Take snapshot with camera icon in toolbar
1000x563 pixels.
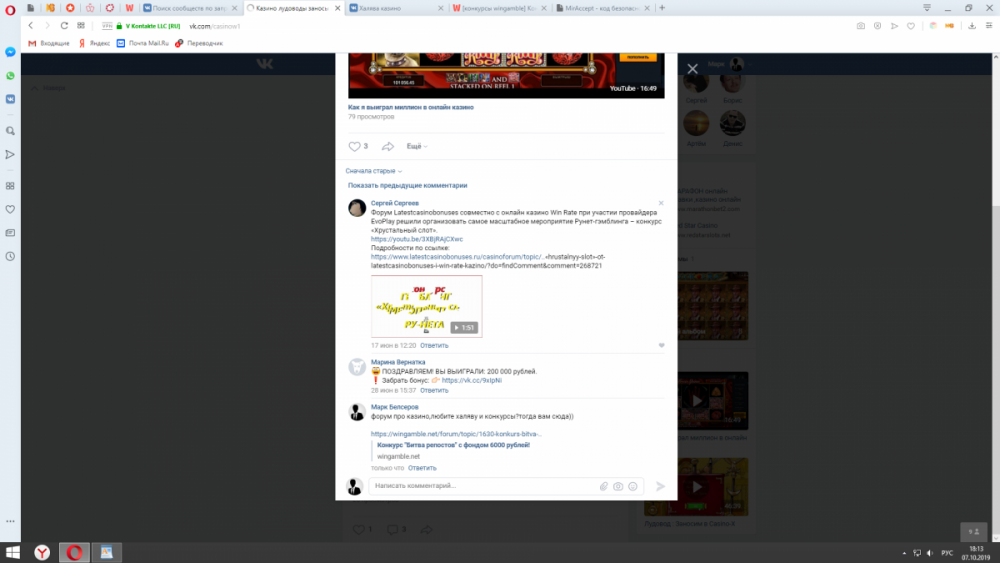pyautogui.click(x=861, y=26)
